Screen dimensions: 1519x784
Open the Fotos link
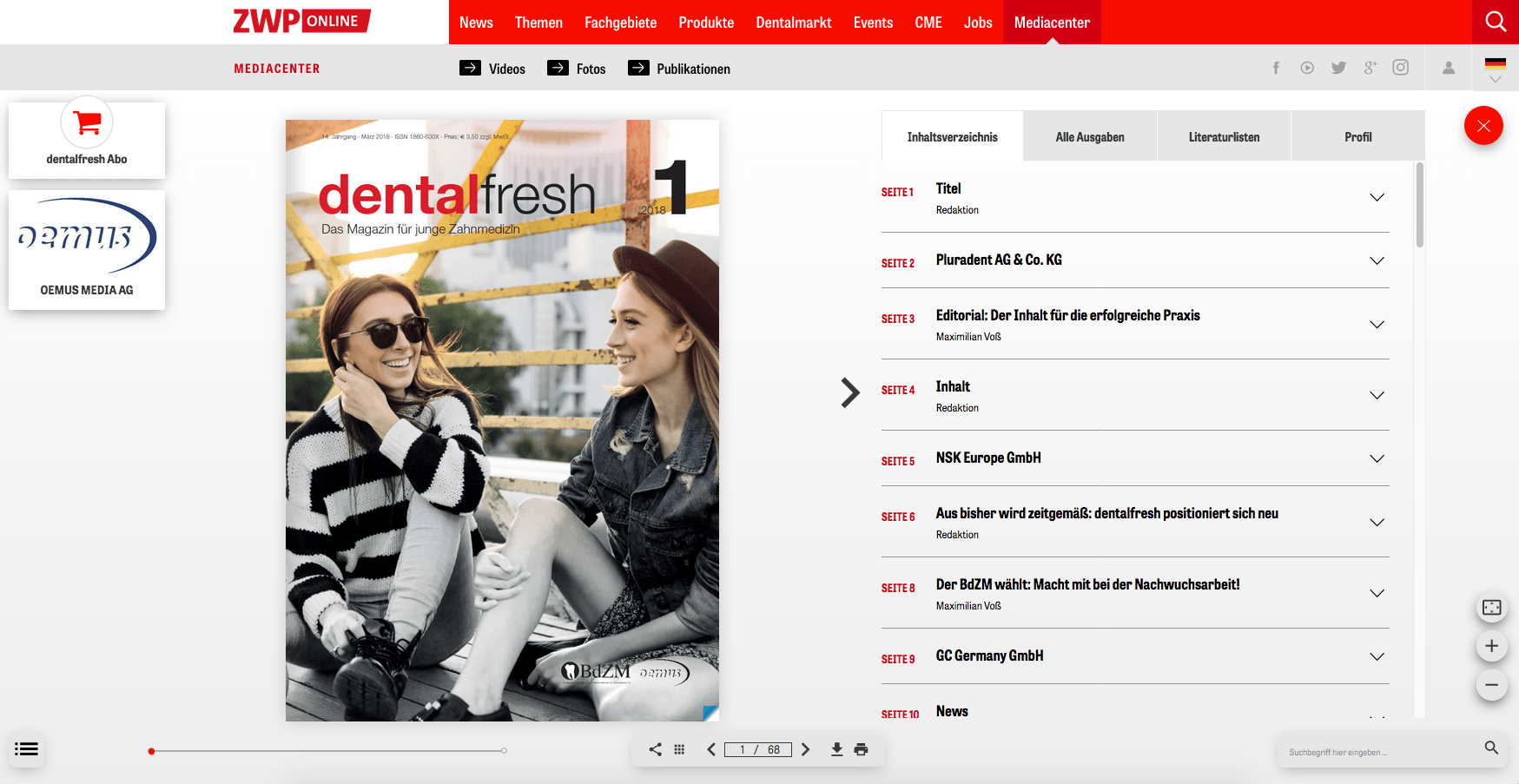pyautogui.click(x=577, y=69)
